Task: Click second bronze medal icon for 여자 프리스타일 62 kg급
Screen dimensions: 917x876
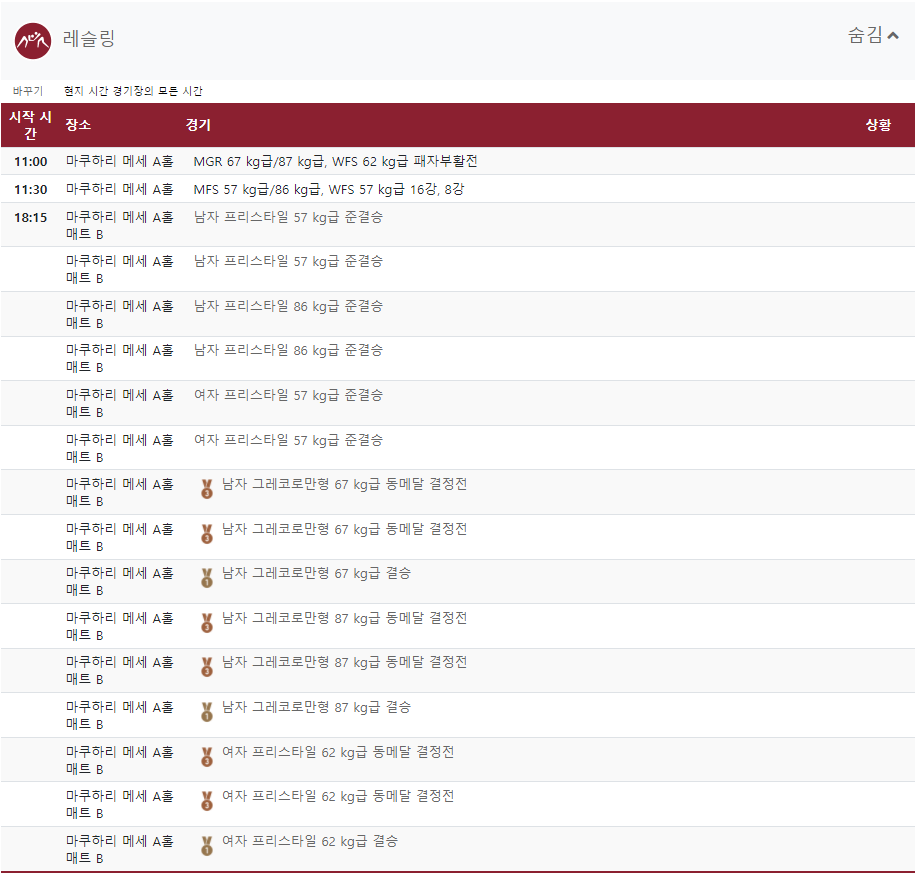Action: tap(207, 801)
